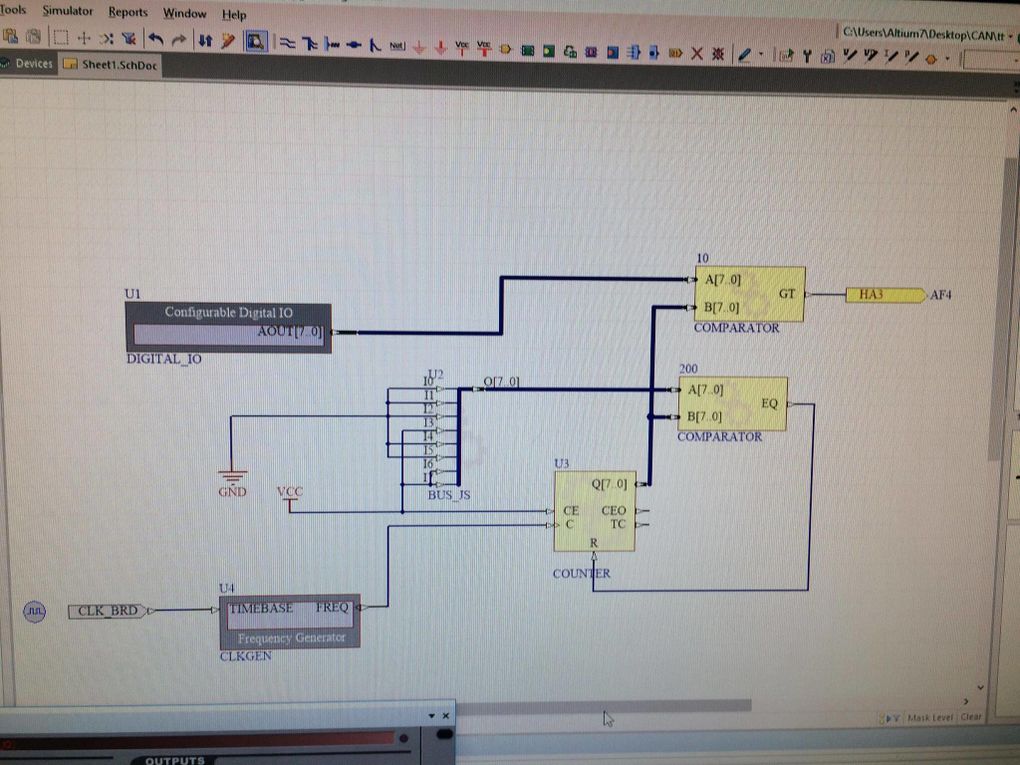Screen dimensions: 1020x765
Task: Open the recent documents path dropdown
Action: [1010, 35]
